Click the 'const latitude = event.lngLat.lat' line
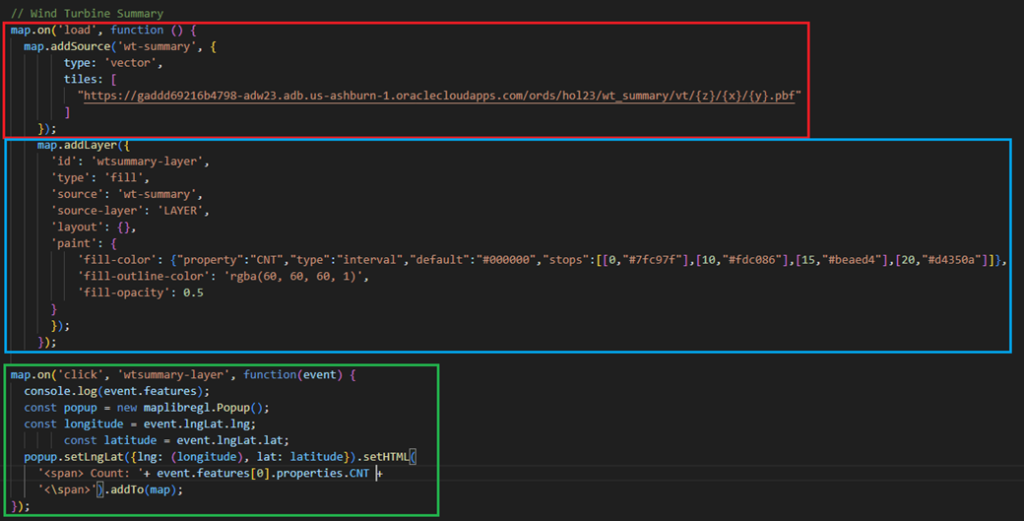 coord(176,440)
